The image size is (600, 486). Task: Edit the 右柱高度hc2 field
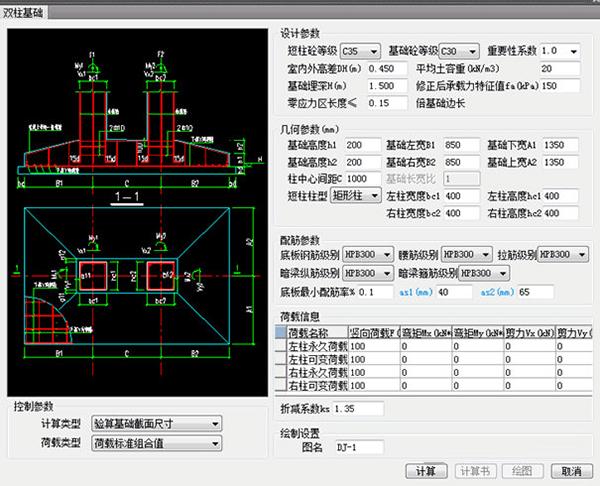[x=561, y=213]
